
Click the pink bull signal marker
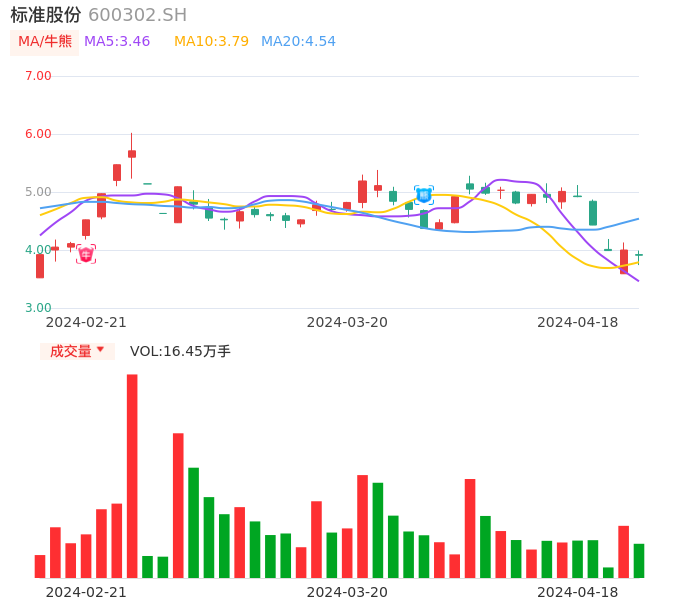click(86, 254)
